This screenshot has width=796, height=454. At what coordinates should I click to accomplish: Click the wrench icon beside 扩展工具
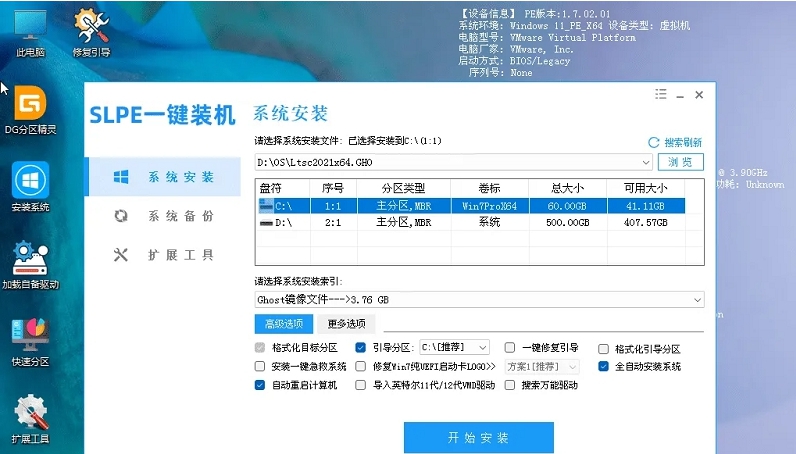click(121, 254)
